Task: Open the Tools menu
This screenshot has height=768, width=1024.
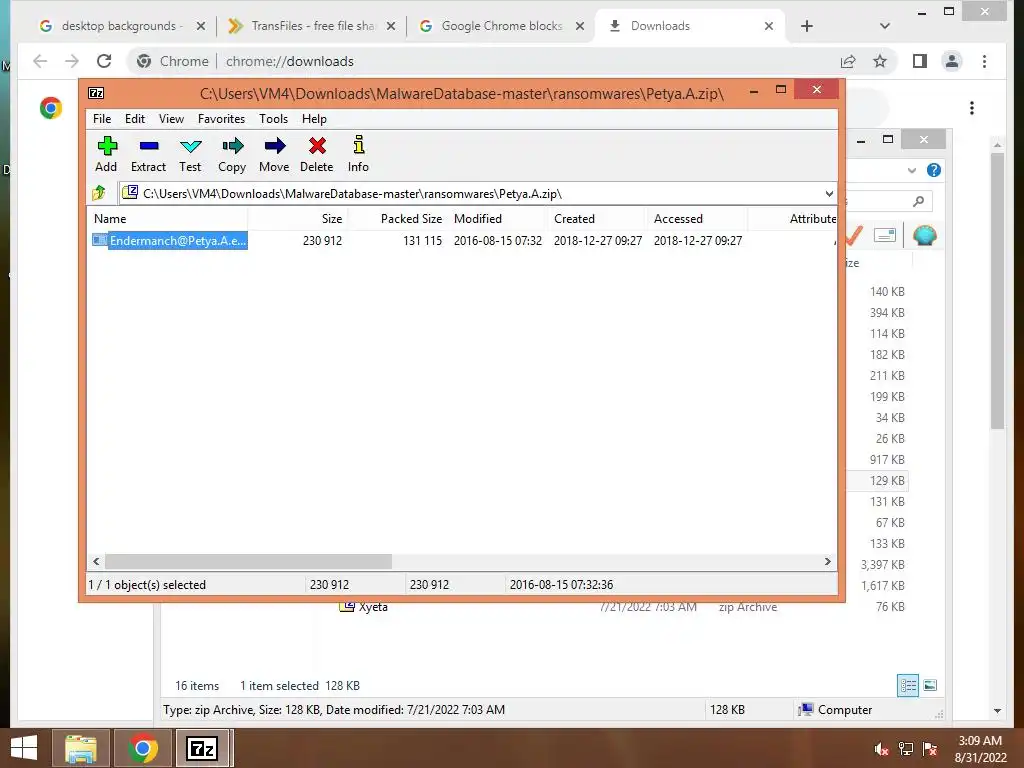Action: (273, 119)
